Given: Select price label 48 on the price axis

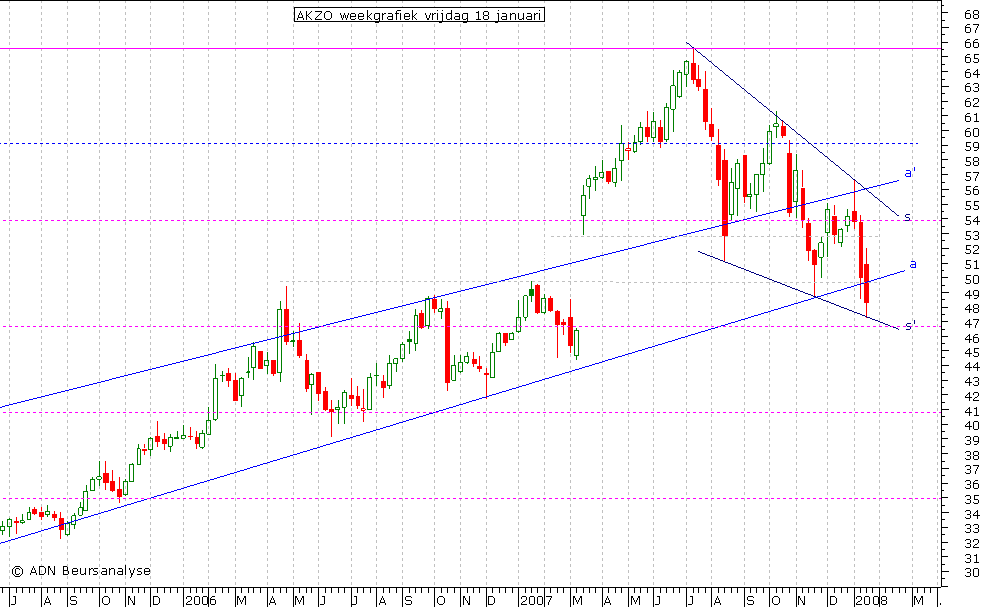Looking at the screenshot, I should tap(972, 309).
